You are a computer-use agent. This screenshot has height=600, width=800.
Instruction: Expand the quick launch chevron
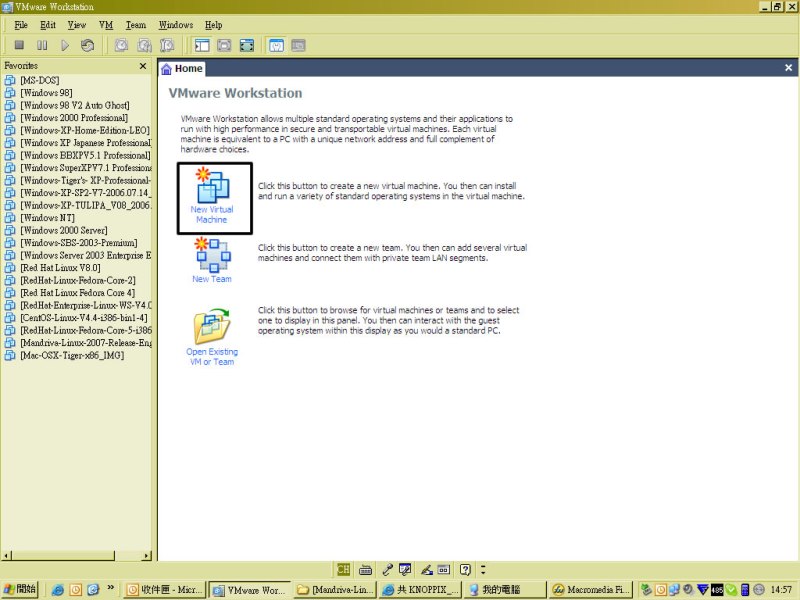point(110,588)
